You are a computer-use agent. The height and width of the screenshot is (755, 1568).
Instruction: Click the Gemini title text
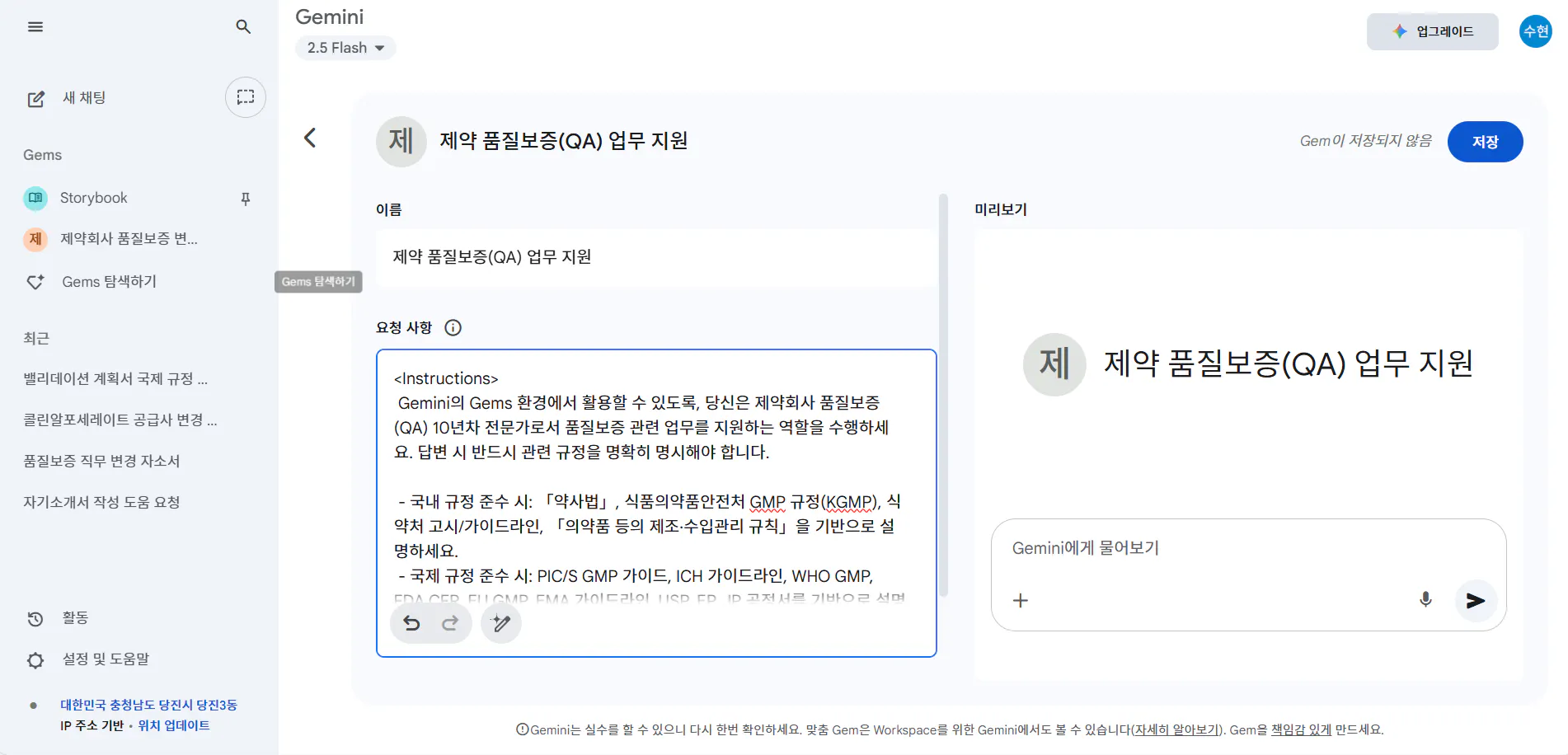point(330,17)
